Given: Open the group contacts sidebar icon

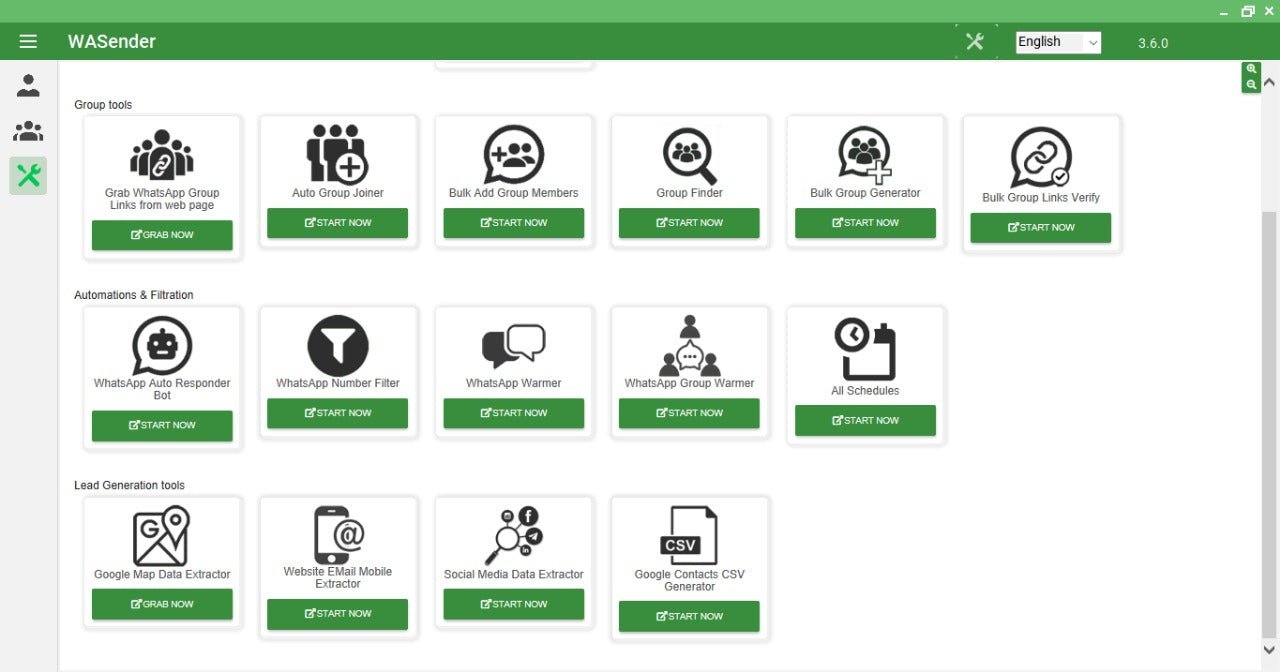Looking at the screenshot, I should [x=28, y=131].
